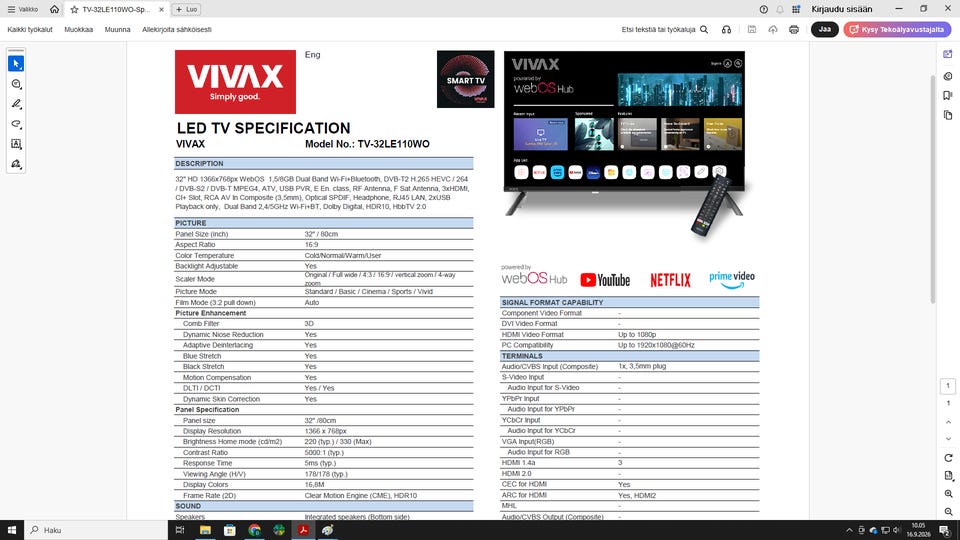Screen dimensions: 960x540
Task: Click the VIVAX red logo image
Action: (235, 82)
